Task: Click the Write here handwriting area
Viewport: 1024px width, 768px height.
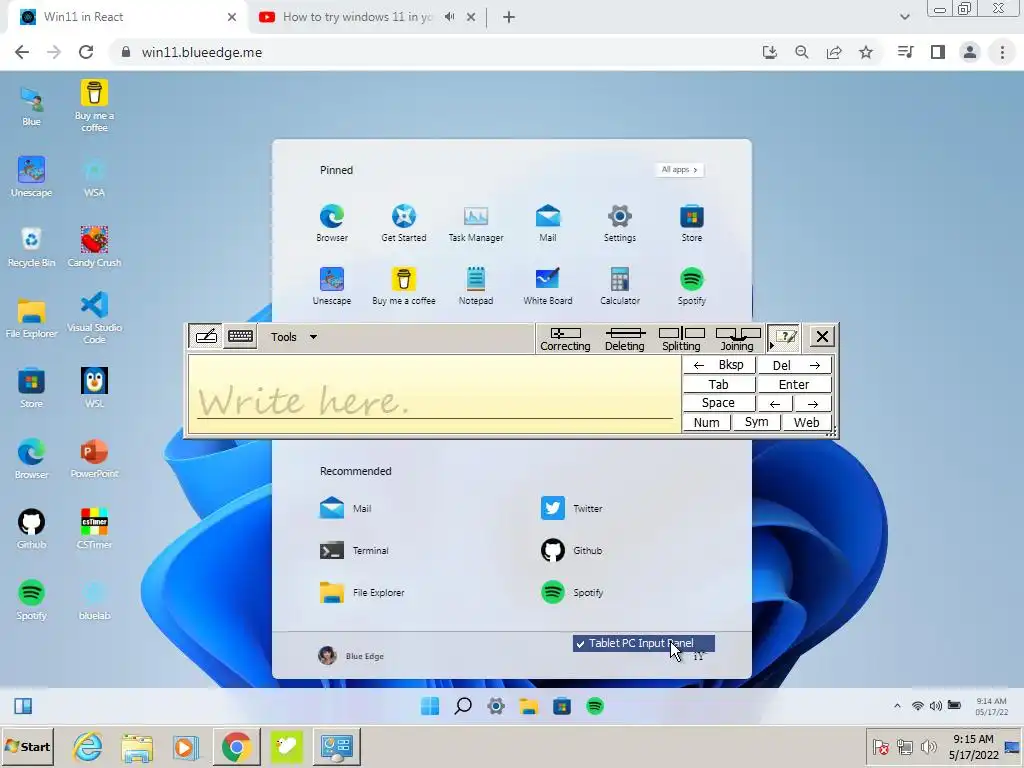Action: [x=434, y=394]
